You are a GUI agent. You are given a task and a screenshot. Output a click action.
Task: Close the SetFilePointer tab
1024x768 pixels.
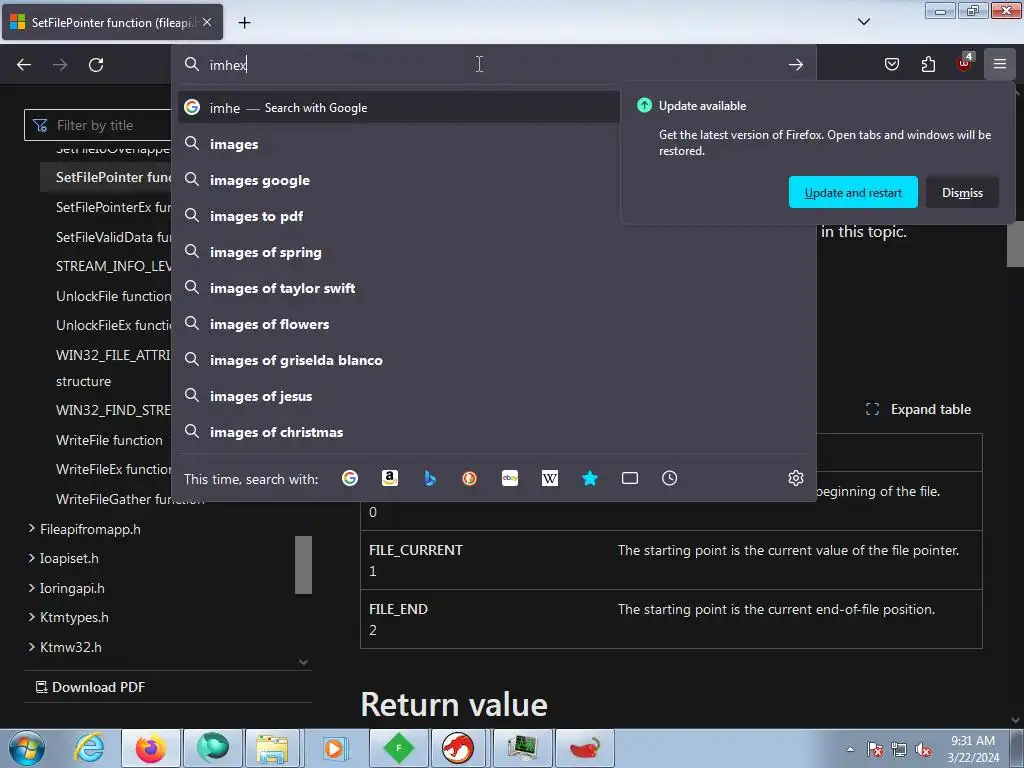point(207,22)
